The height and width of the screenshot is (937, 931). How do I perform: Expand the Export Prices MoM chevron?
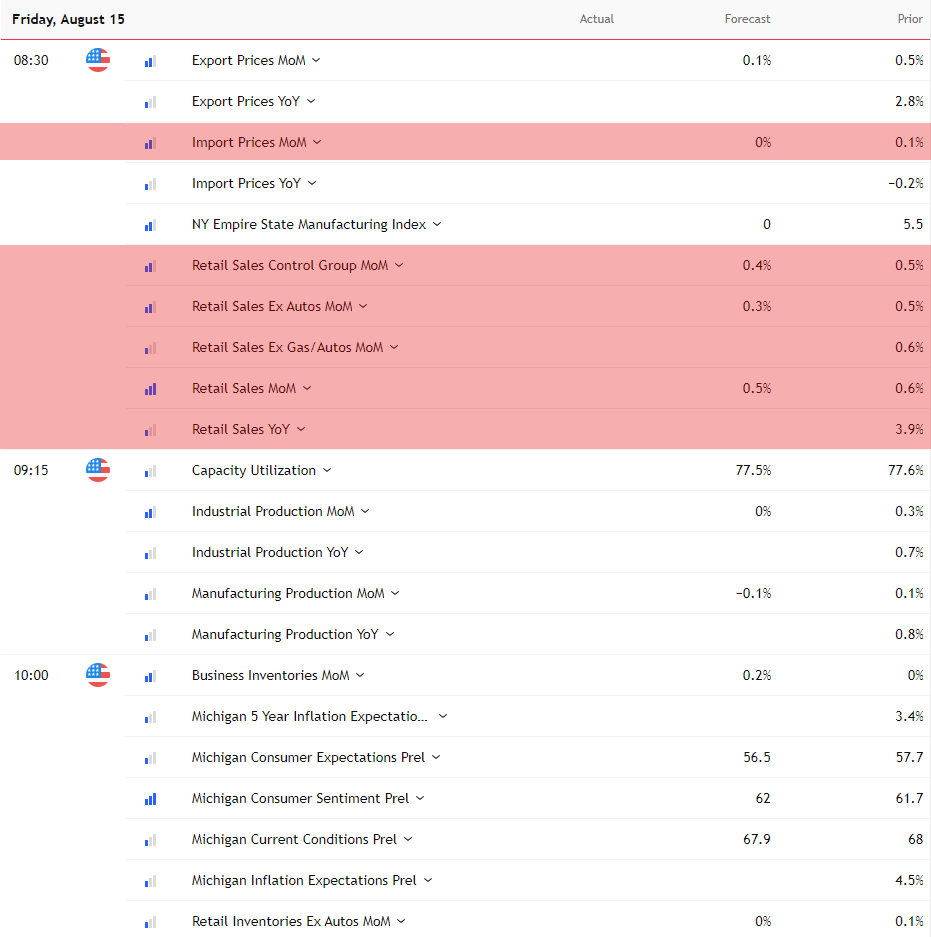[x=316, y=60]
